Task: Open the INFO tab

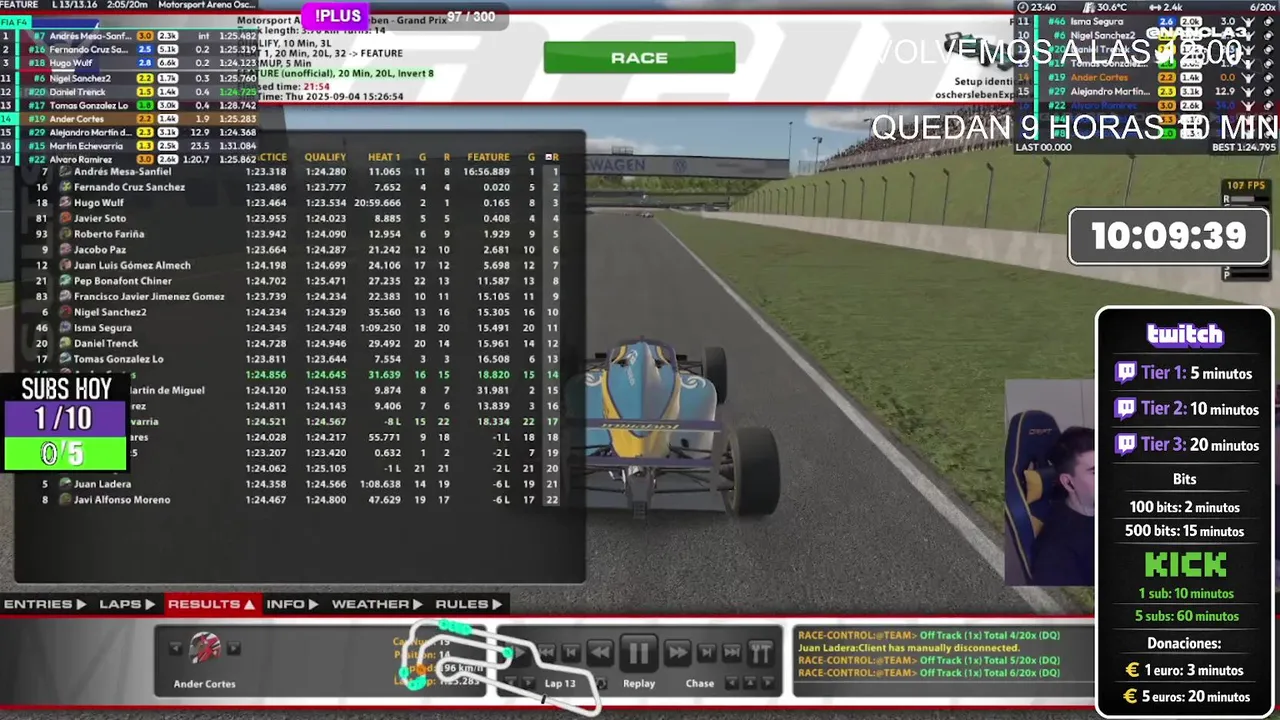Action: [x=291, y=604]
